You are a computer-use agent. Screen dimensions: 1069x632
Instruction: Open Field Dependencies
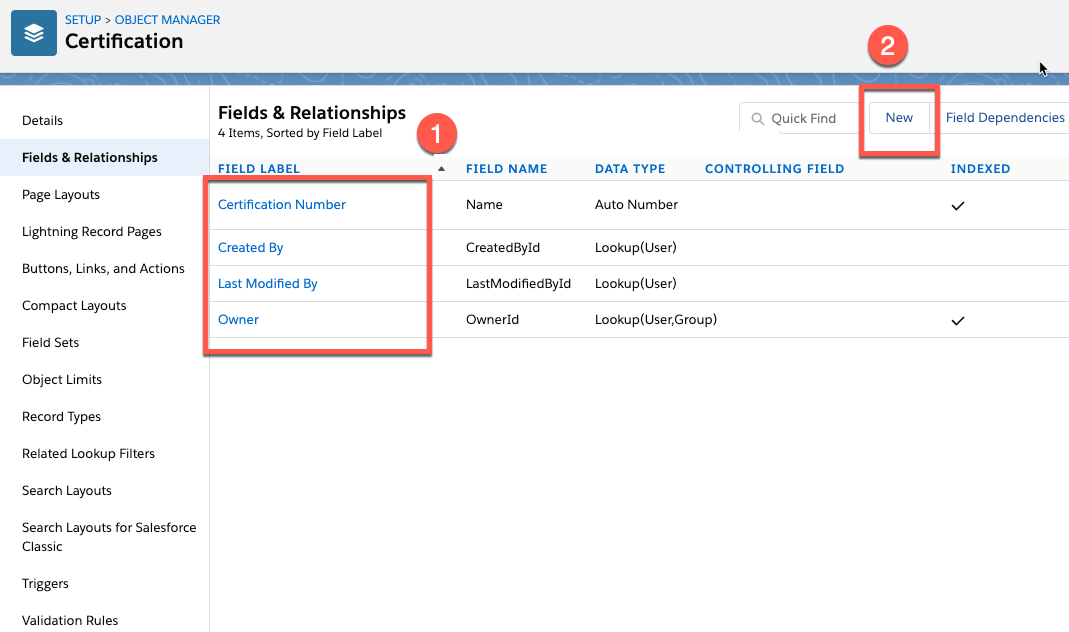[x=1005, y=117]
